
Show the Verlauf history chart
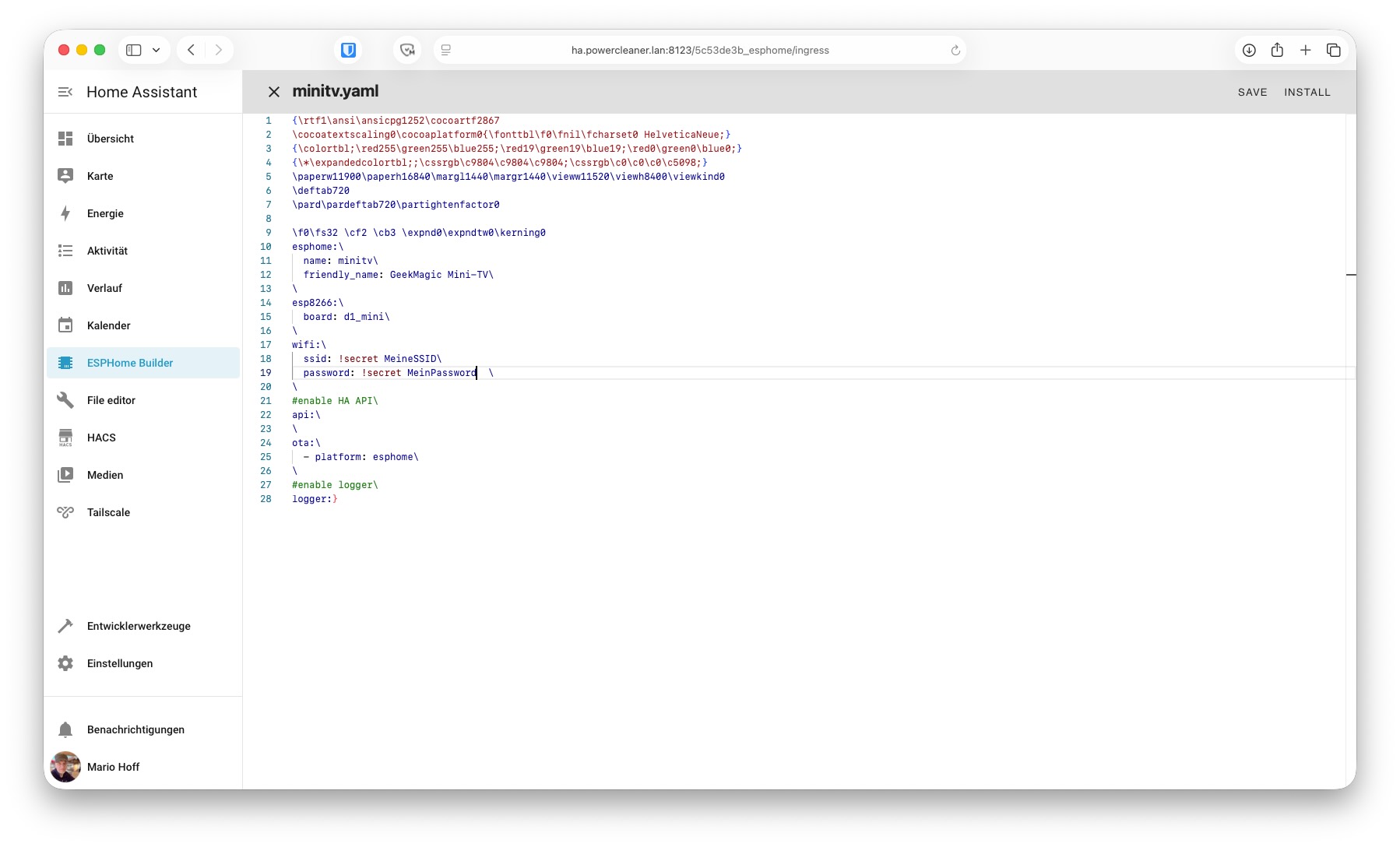tap(65, 288)
